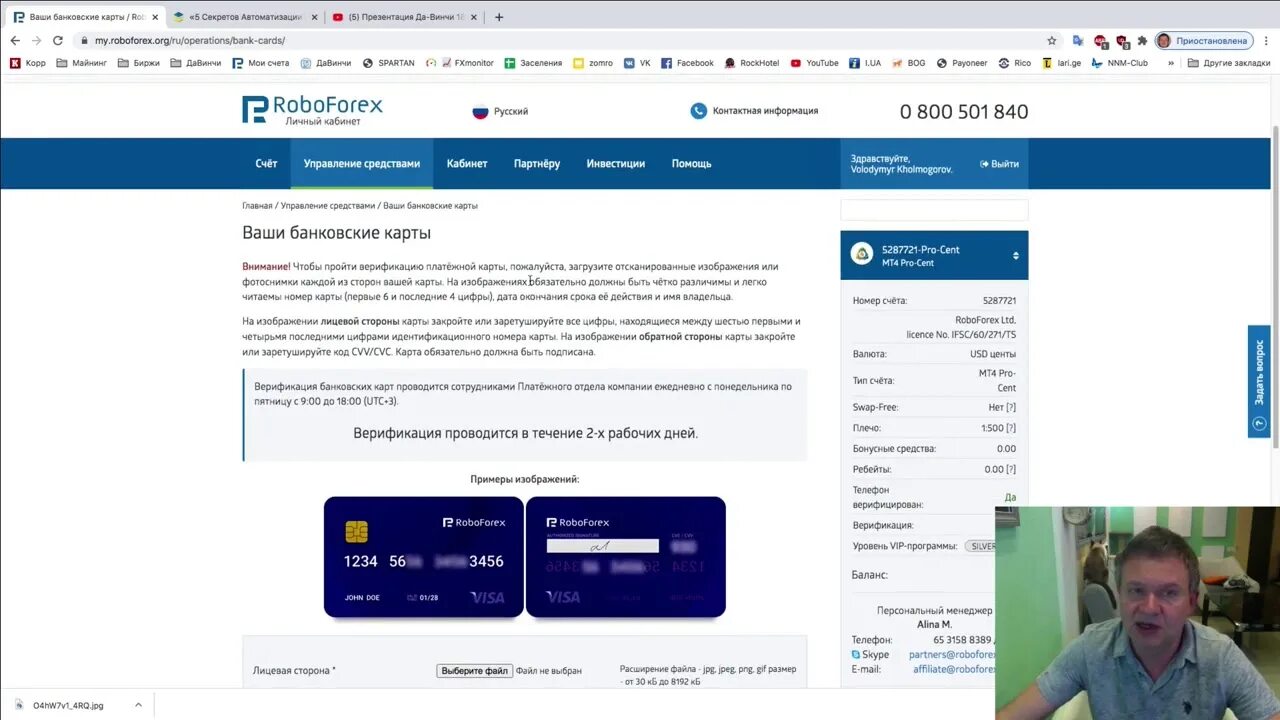Reload the page
This screenshot has width=1280, height=720.
57,40
